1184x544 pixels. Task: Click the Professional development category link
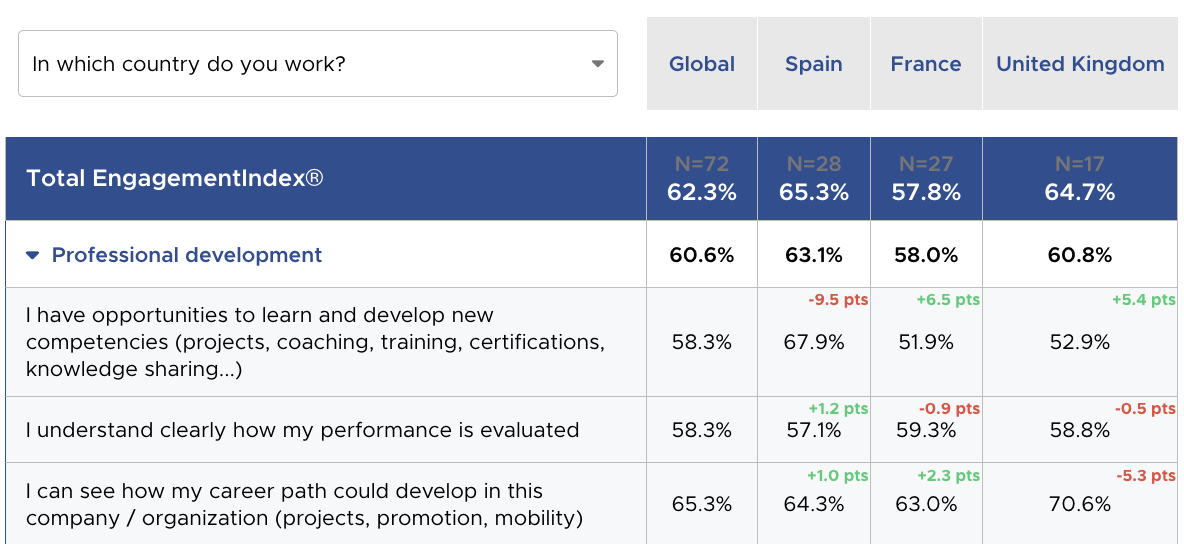coord(187,255)
